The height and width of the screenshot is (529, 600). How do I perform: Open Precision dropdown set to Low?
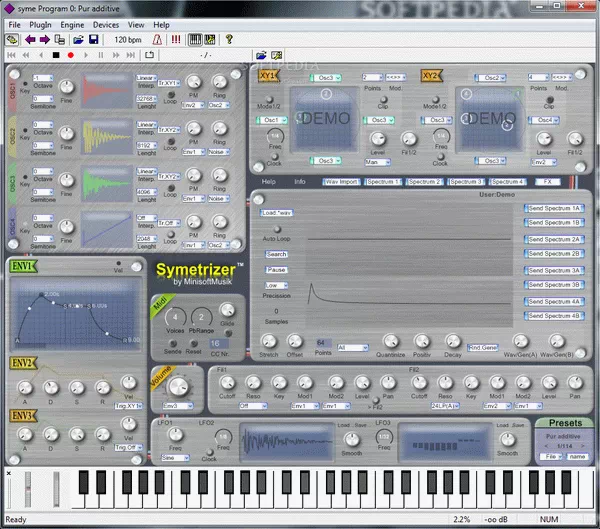pyautogui.click(x=276, y=286)
